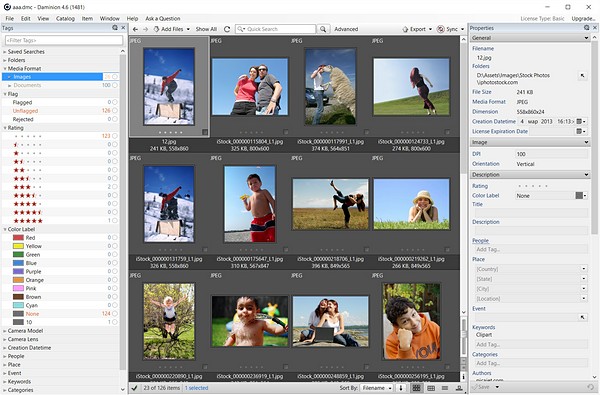This screenshot has width=600, height=395.
Task: Toggle sort direction arrow icon
Action: point(401,388)
